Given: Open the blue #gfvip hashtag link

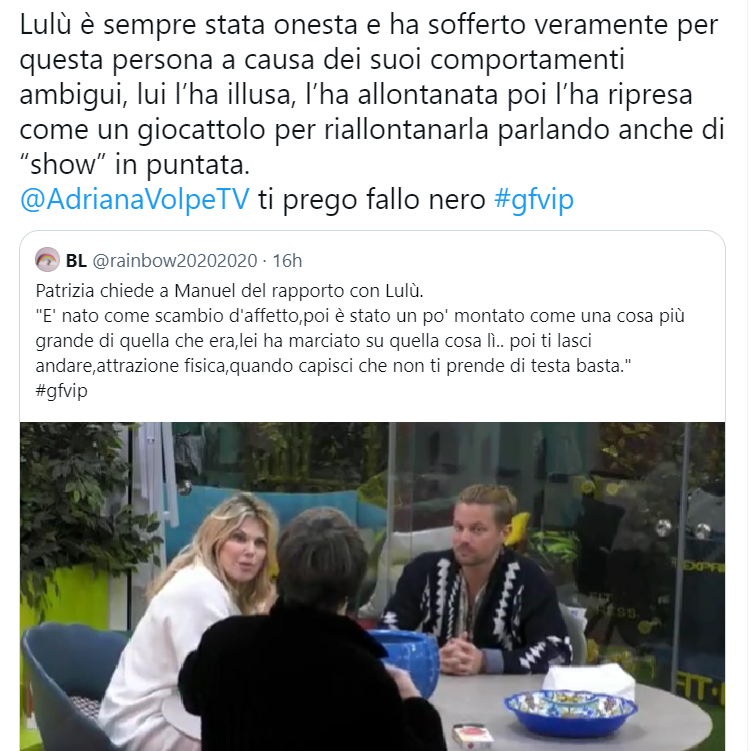Looking at the screenshot, I should 534,199.
